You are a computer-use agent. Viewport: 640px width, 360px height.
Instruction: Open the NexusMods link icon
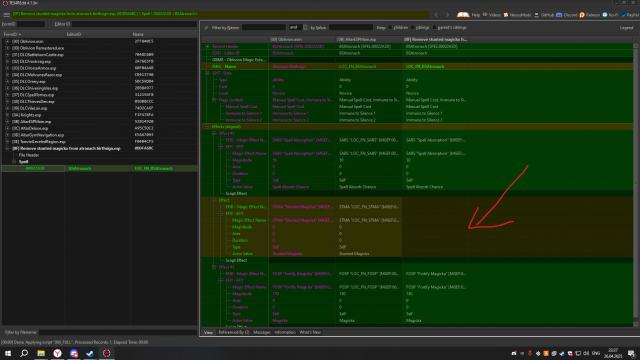[506, 15]
